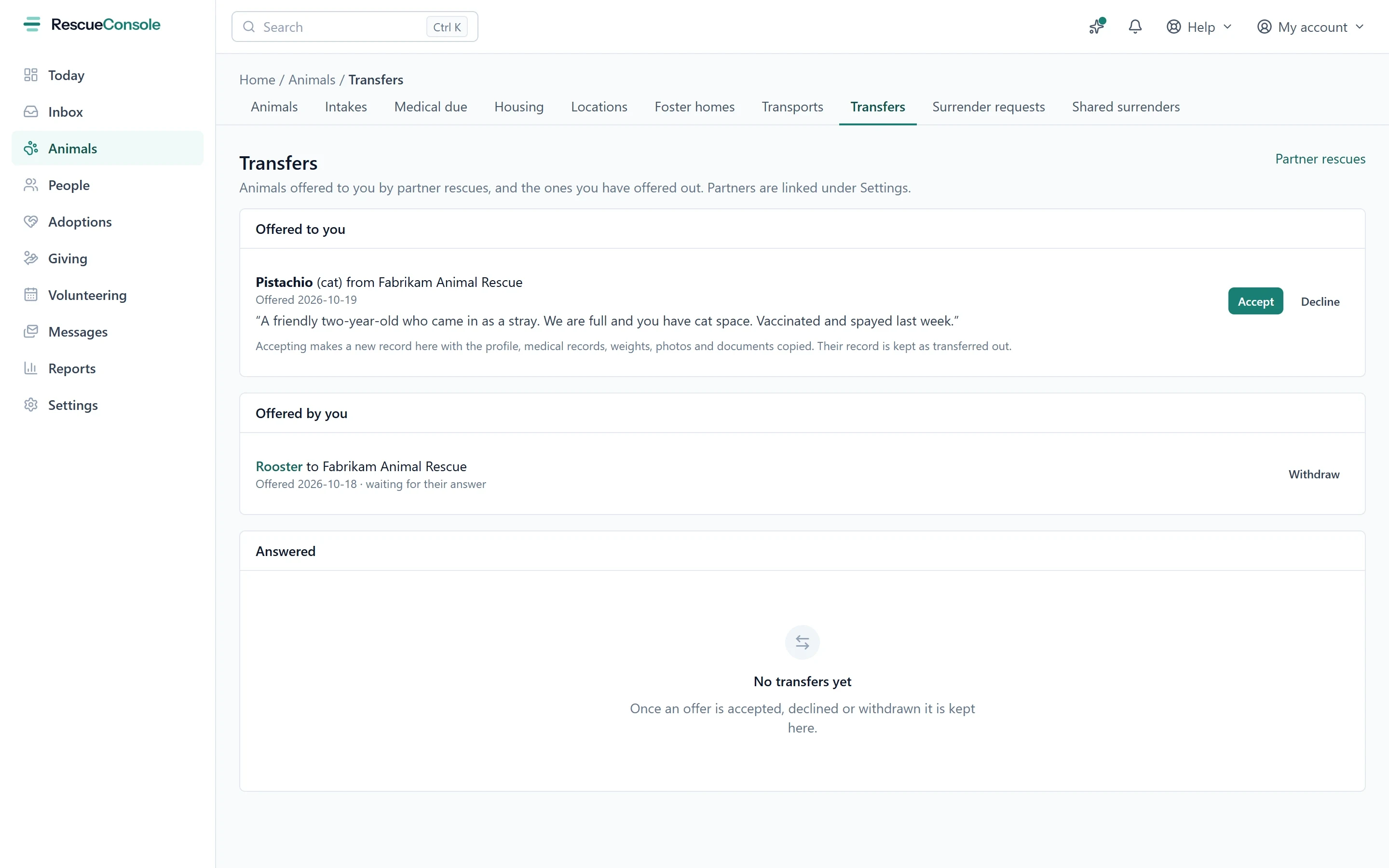
Task: Click the Animals breadcrumb link
Action: (312, 80)
